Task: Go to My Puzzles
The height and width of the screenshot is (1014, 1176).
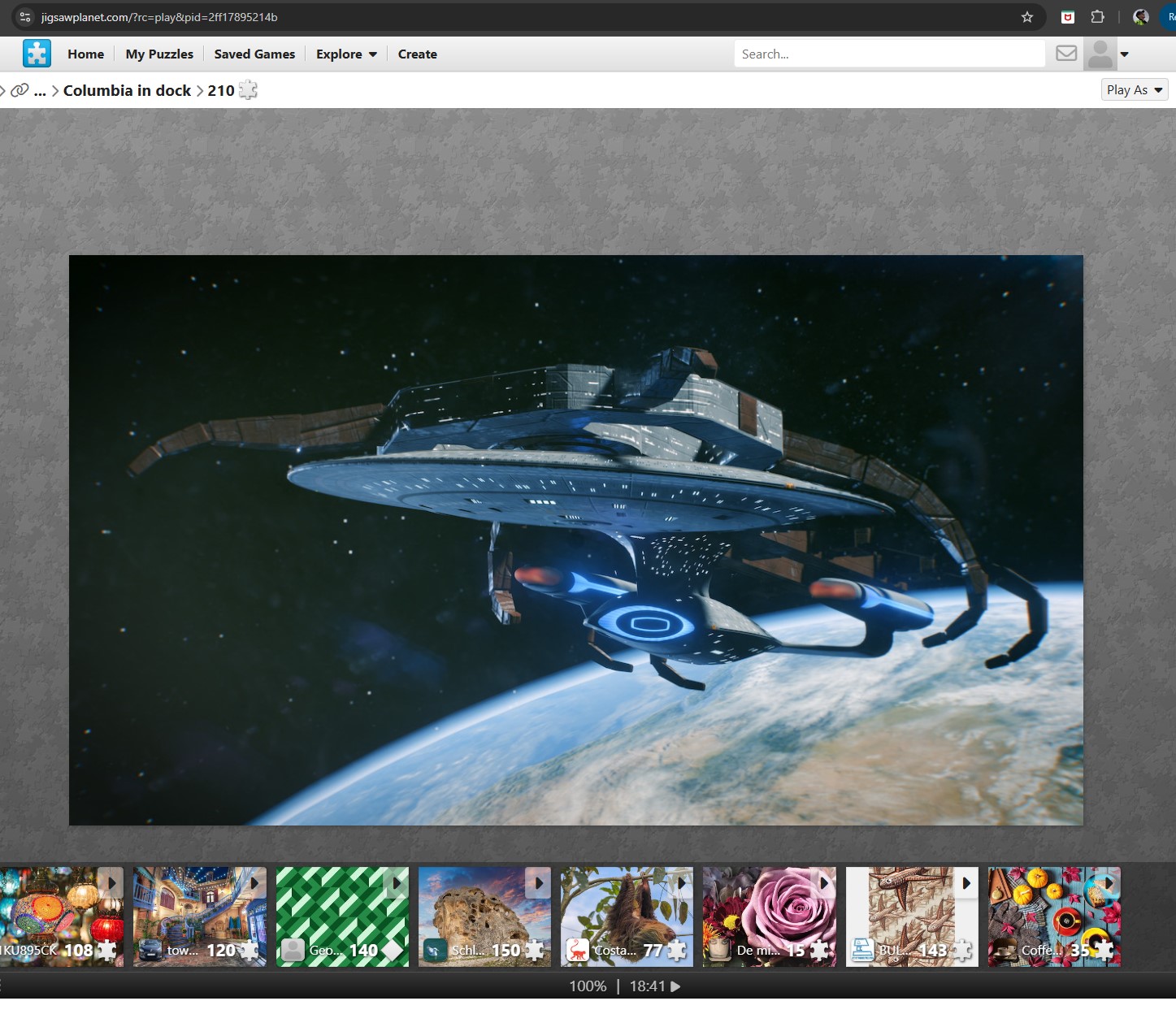Action: pyautogui.click(x=159, y=54)
